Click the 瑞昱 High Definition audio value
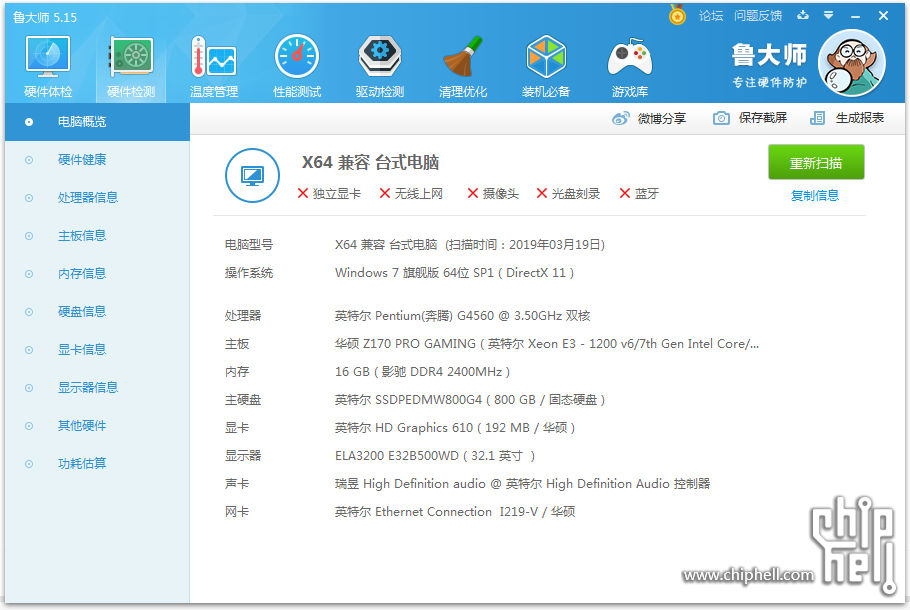Image resolution: width=910 pixels, height=610 pixels. [x=522, y=483]
